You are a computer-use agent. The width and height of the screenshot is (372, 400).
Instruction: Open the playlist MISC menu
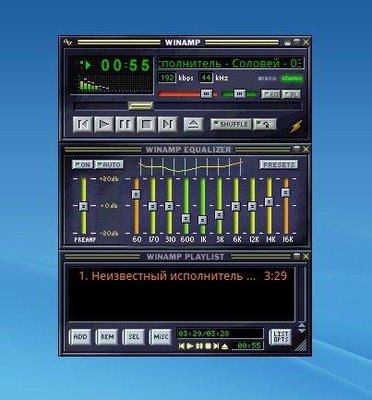[160, 337]
